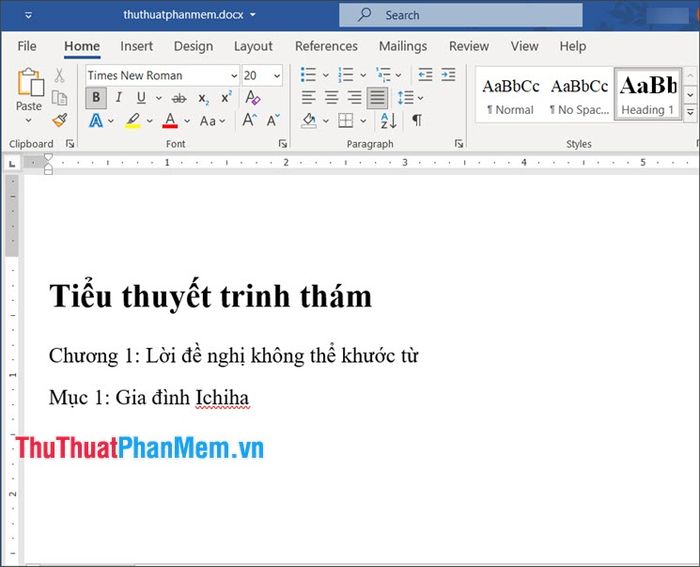Start a multilevel list
Screen dimensions: 700x567
click(x=383, y=75)
